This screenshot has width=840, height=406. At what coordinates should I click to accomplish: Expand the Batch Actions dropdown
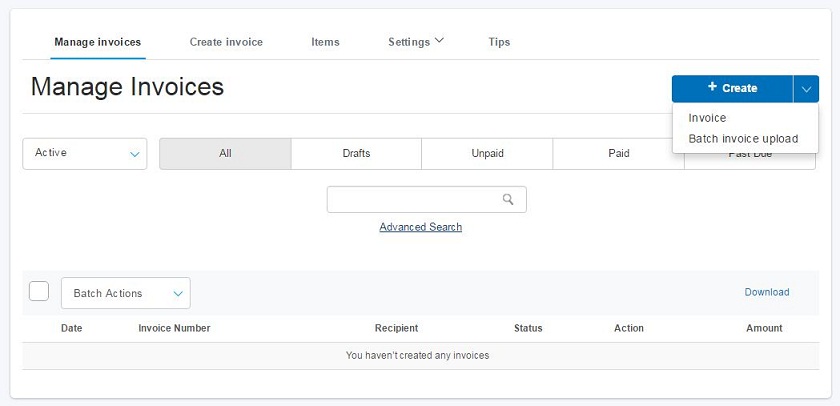tap(126, 293)
